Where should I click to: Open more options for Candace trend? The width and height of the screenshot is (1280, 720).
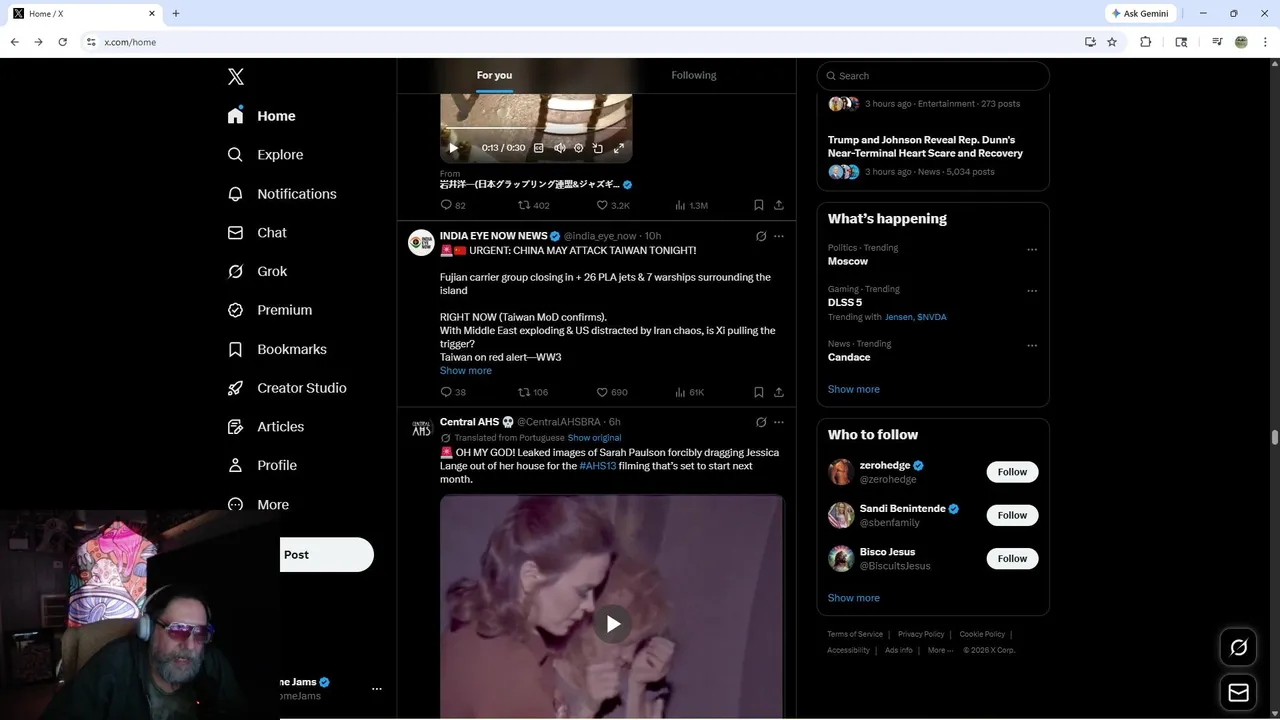click(x=1032, y=346)
